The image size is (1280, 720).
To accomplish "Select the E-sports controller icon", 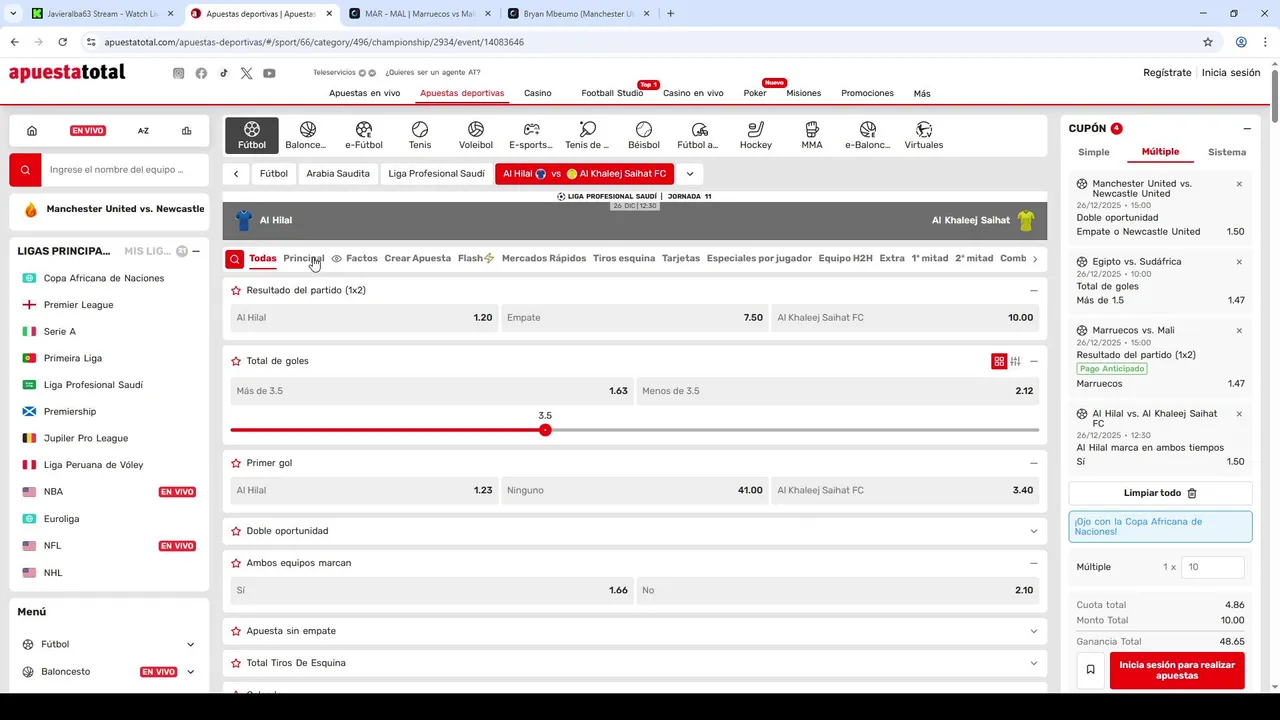I will pos(531,136).
